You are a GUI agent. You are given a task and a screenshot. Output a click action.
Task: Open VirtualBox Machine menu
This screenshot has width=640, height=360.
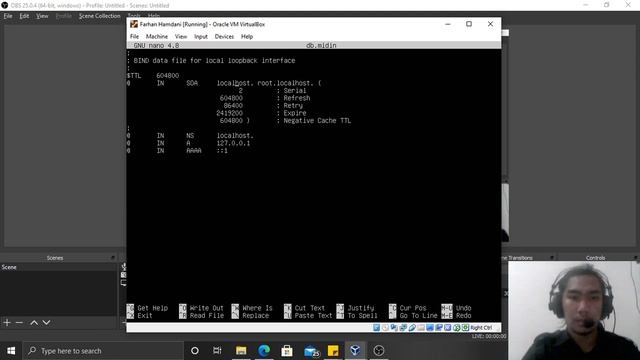click(157, 36)
